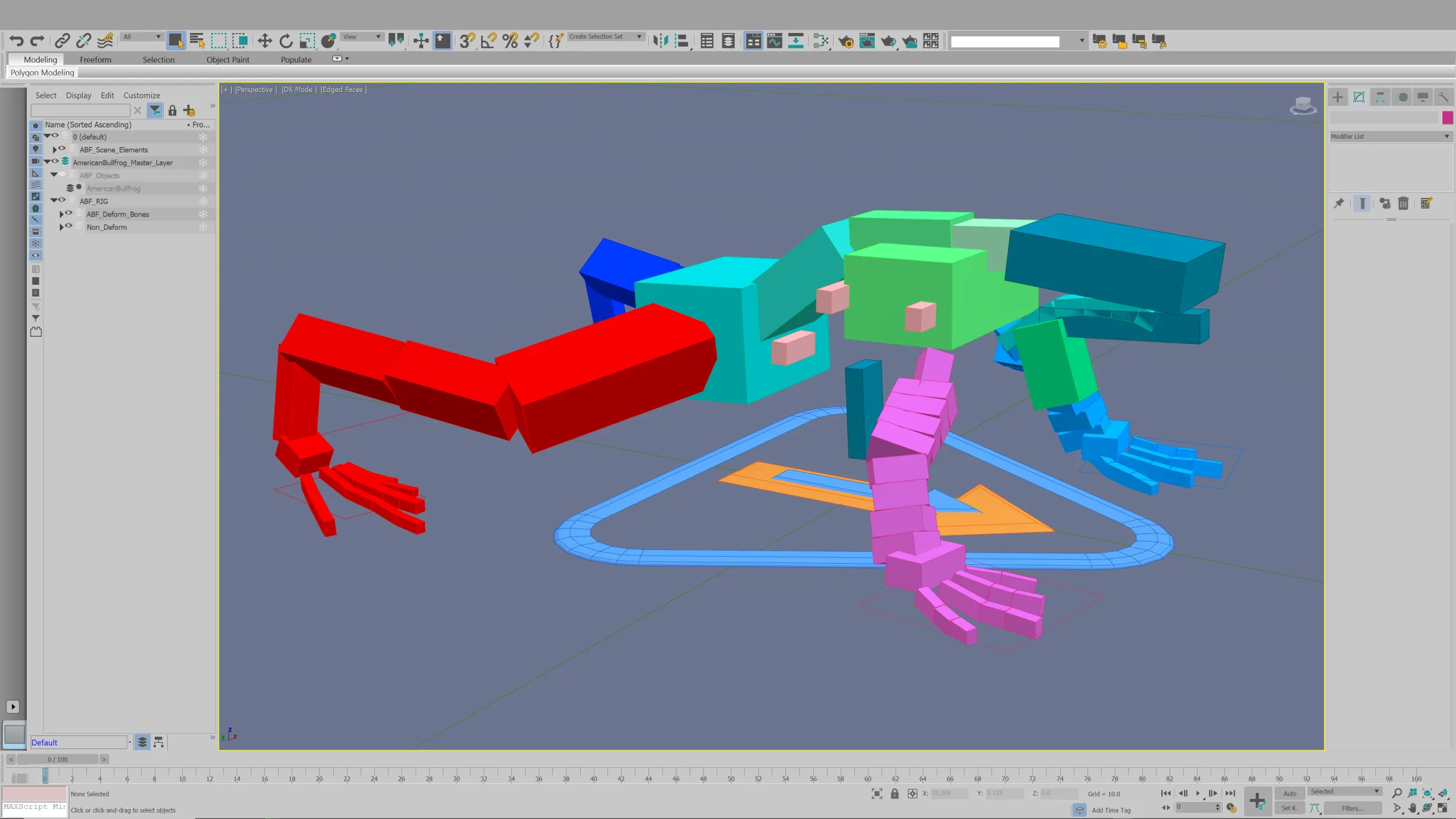The width and height of the screenshot is (1456, 819).
Task: Toggle Window/Crossing selection mode
Action: 240,40
